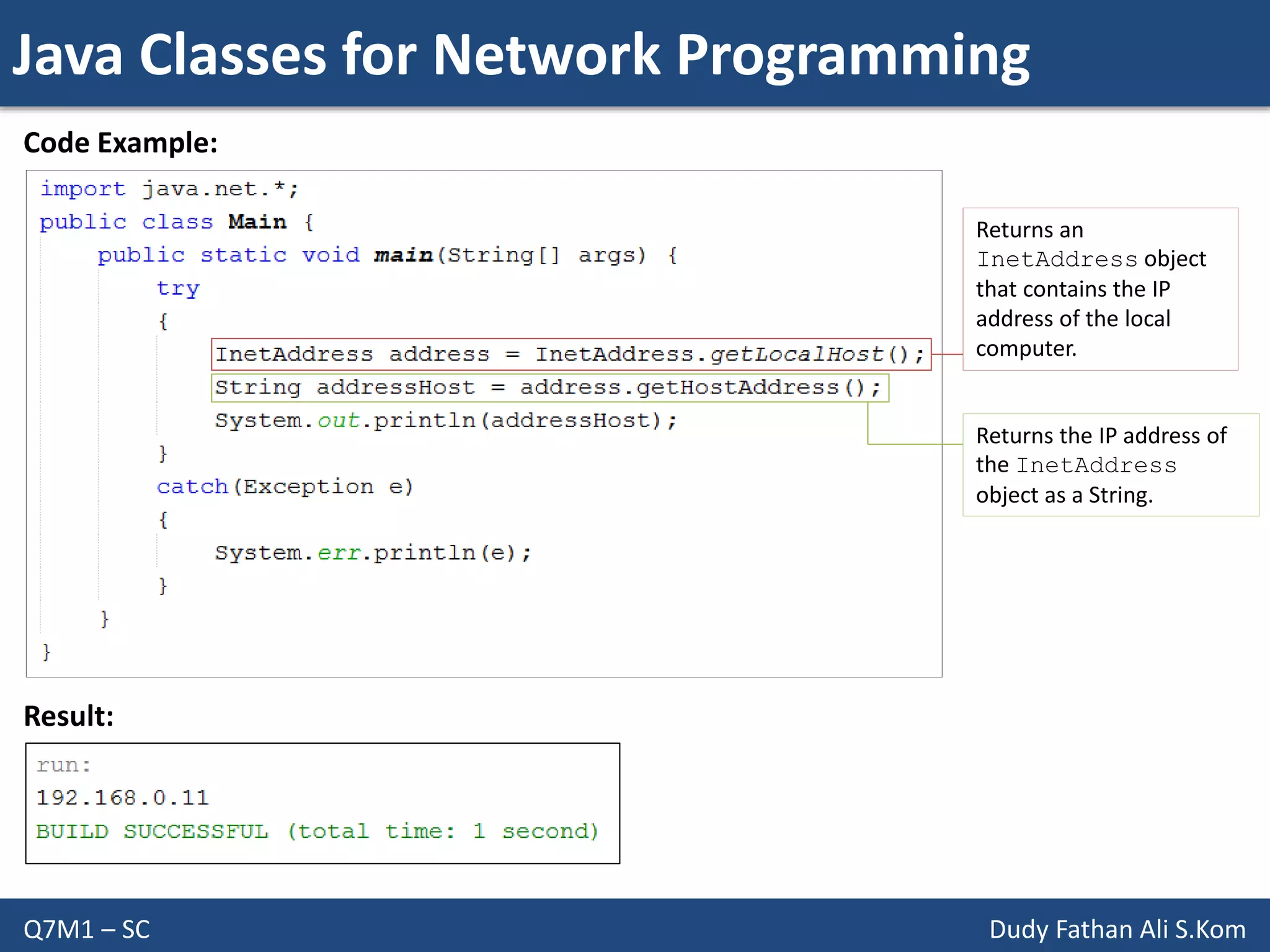Click the 'try' keyword in the code
Image resolution: width=1270 pixels, height=952 pixels.
pos(178,289)
